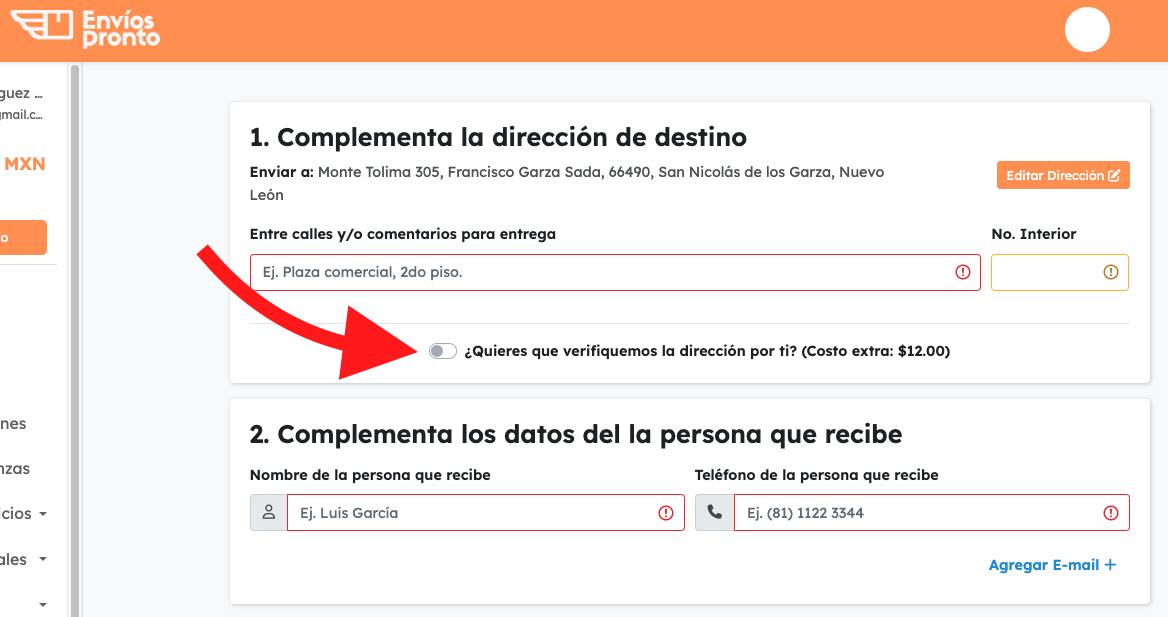1168x617 pixels.
Task: Click error icon in recipient name field
Action: (666, 512)
